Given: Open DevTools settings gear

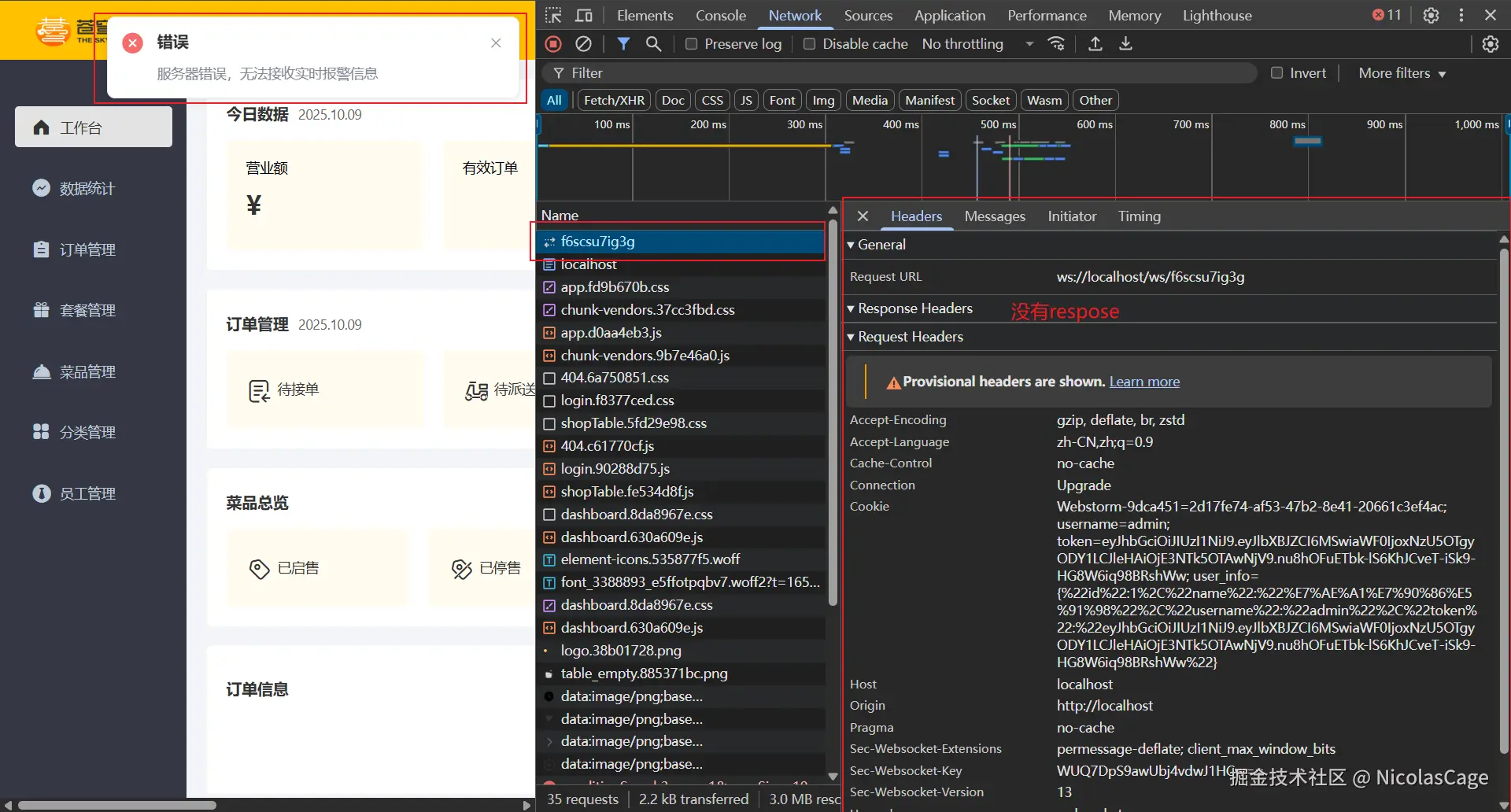Looking at the screenshot, I should 1431,16.
